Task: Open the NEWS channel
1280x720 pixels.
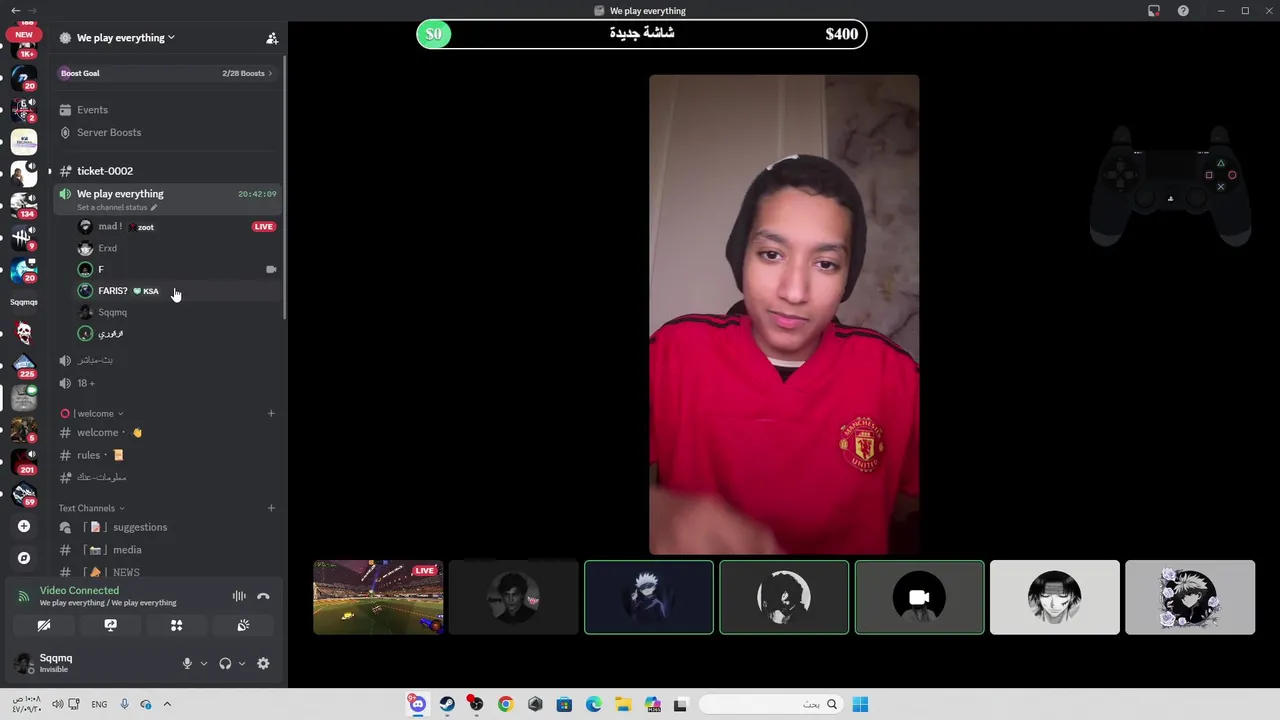Action: [166, 572]
